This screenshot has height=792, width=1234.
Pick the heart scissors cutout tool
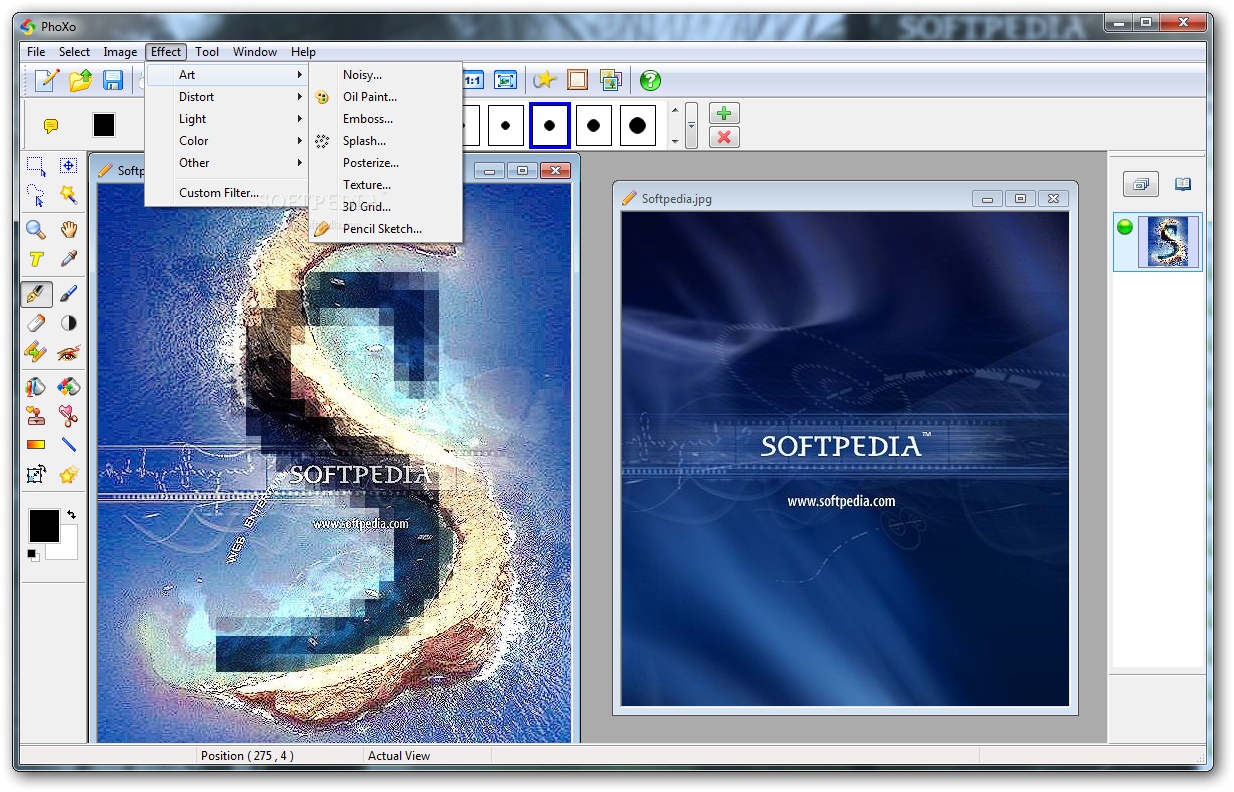[x=68, y=416]
